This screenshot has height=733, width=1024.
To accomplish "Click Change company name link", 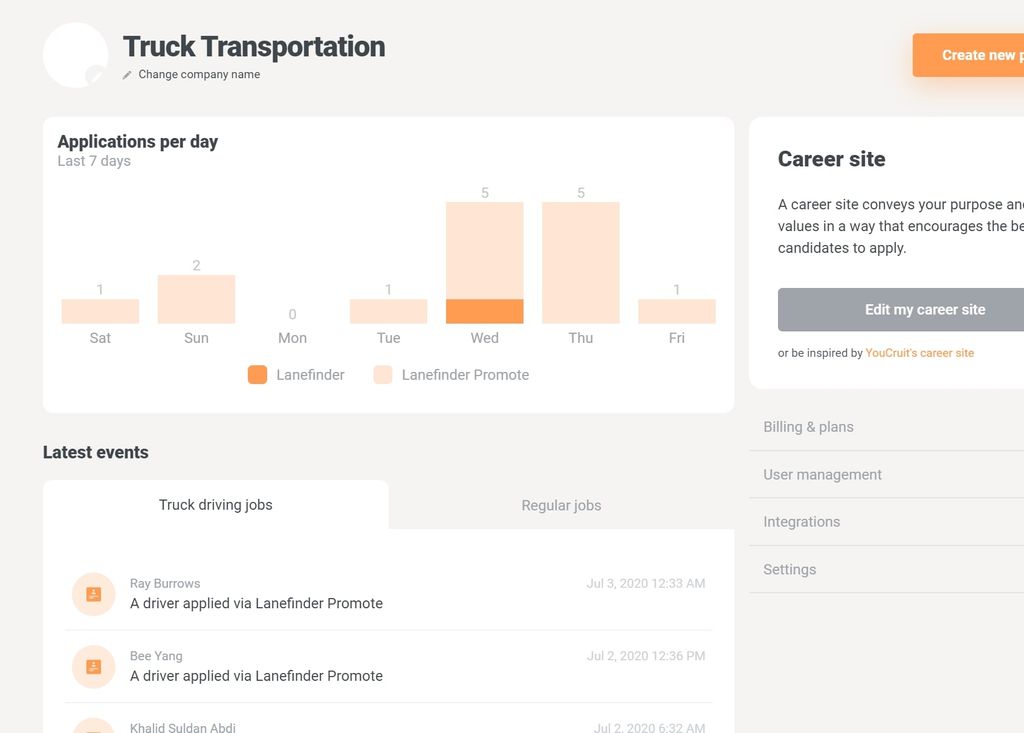I will click(199, 74).
